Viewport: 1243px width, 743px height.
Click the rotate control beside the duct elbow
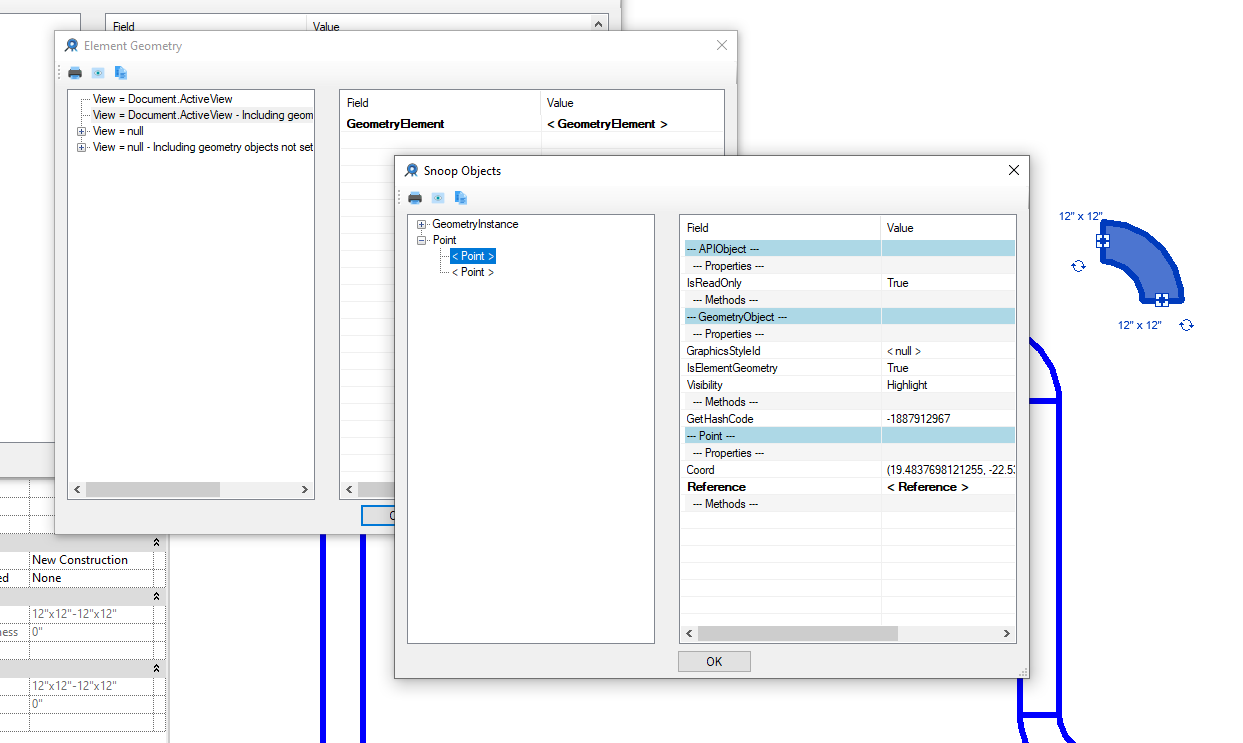coord(1078,265)
